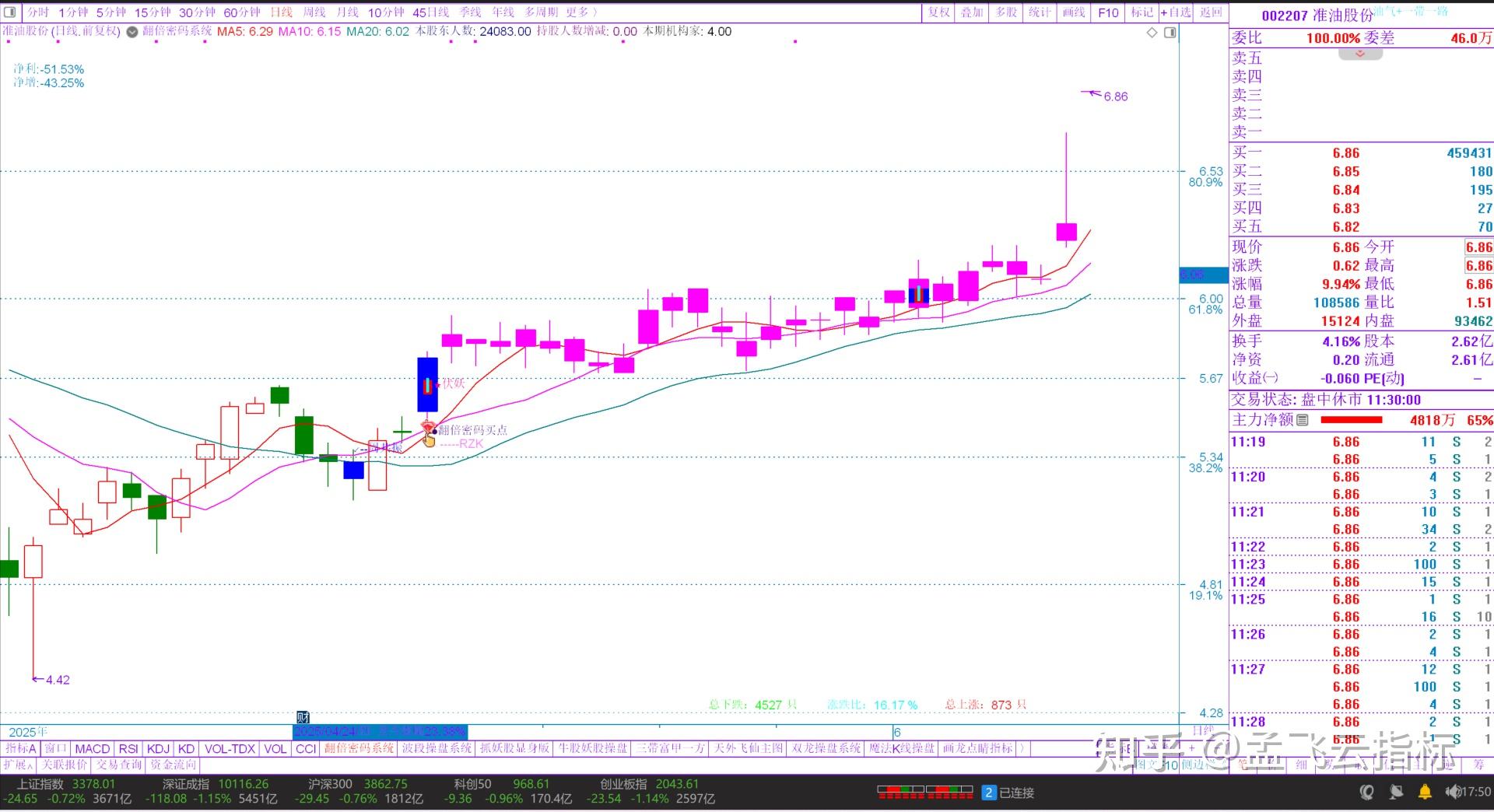Viewport: 1494px width, 812px height.
Task: Select the 翻倍密码系统 indicator tab
Action: point(359,748)
